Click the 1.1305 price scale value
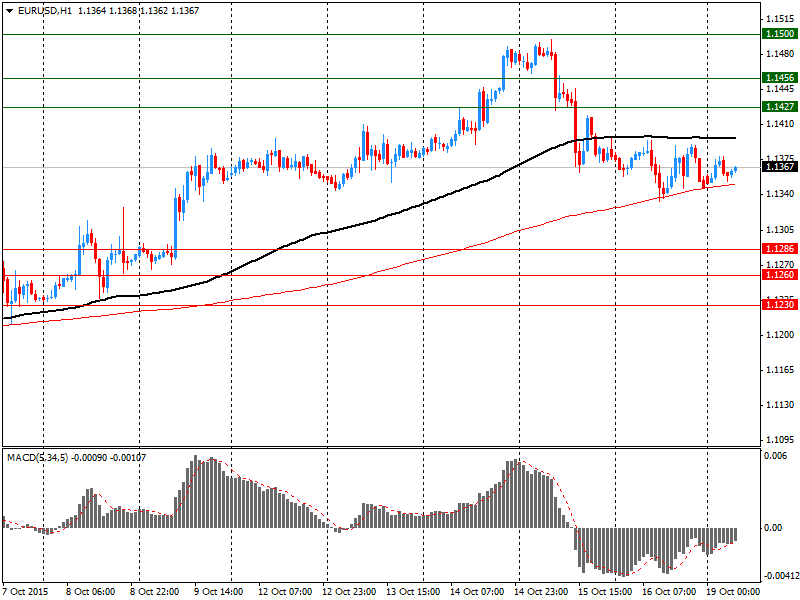800x600 pixels. 780,230
